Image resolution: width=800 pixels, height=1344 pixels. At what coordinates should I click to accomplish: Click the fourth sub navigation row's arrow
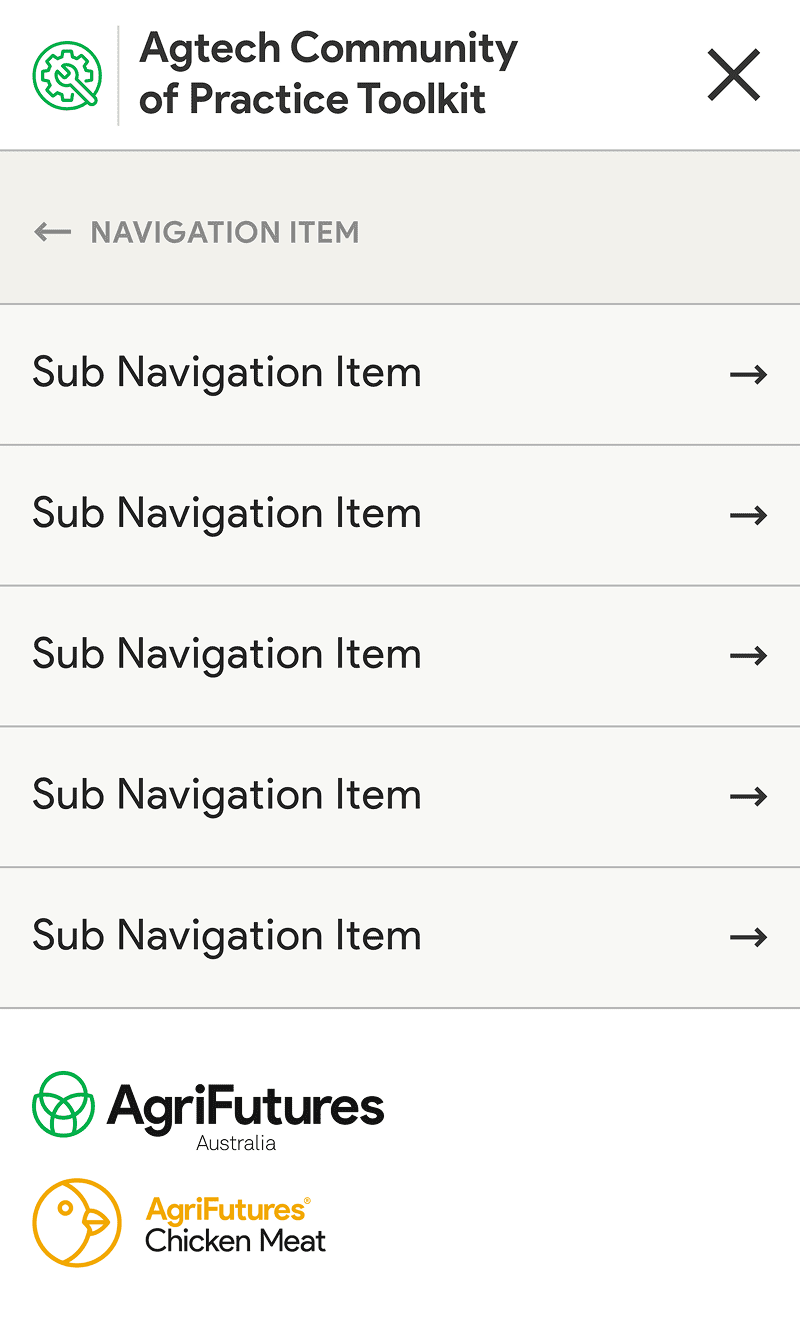tap(748, 797)
